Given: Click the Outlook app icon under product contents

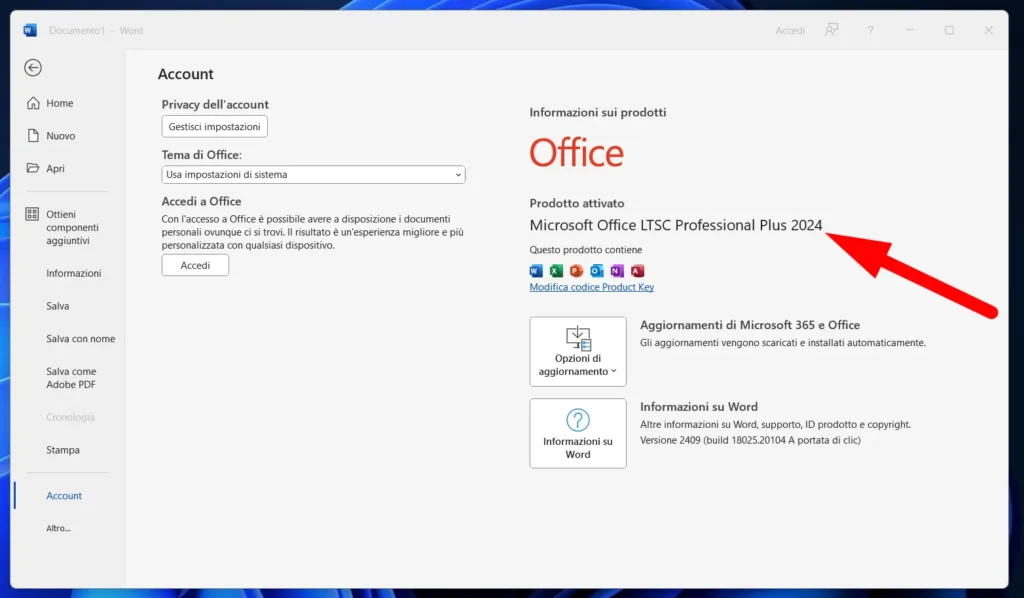Looking at the screenshot, I should tap(597, 270).
